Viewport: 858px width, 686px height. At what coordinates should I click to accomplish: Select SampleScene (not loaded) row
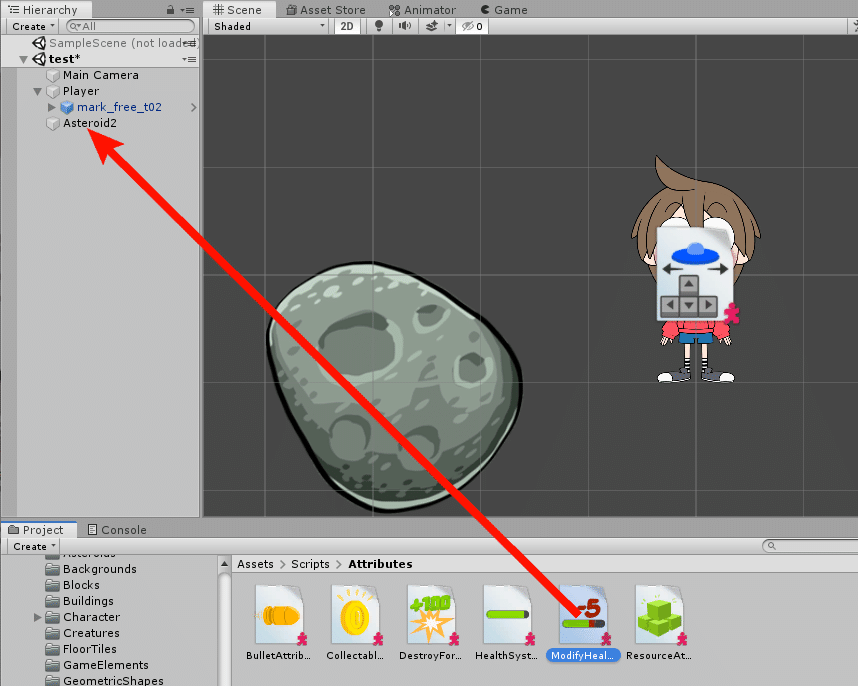(x=101, y=43)
